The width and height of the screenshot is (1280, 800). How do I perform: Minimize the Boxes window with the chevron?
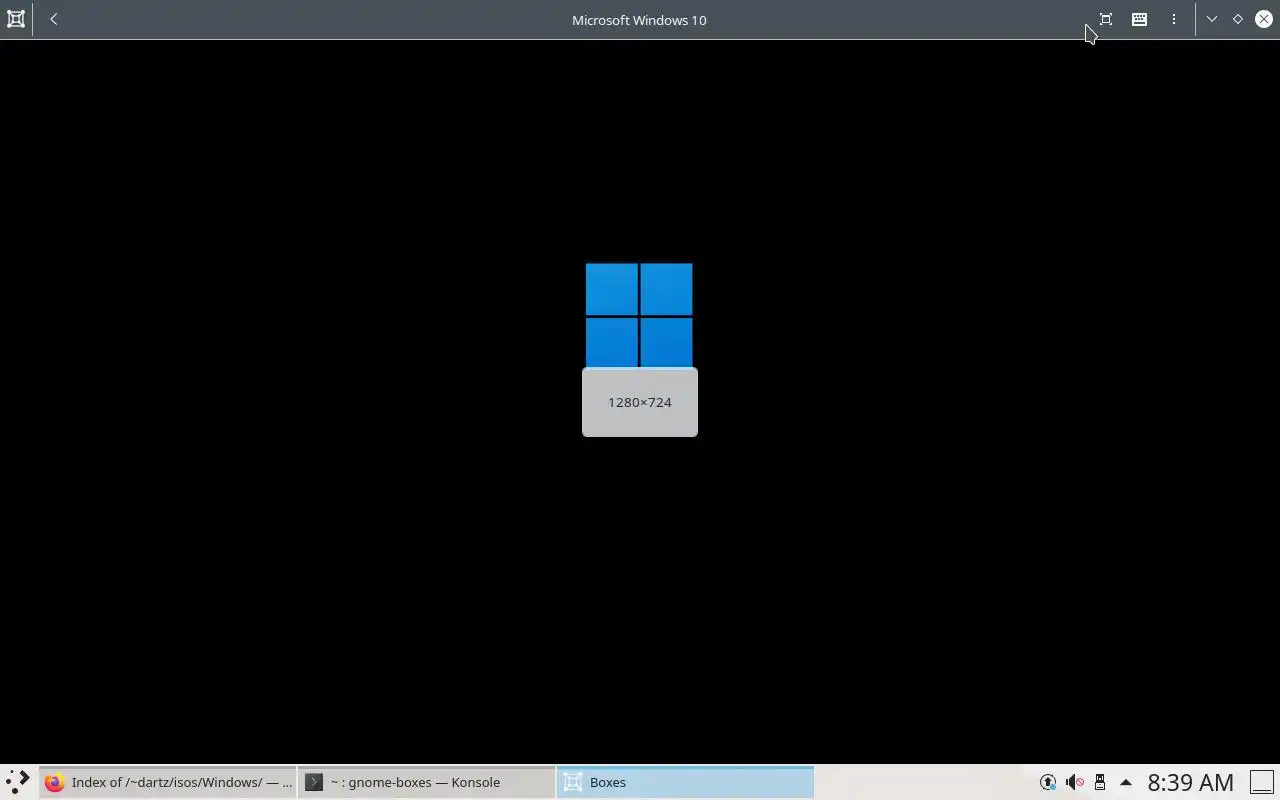coord(1212,19)
